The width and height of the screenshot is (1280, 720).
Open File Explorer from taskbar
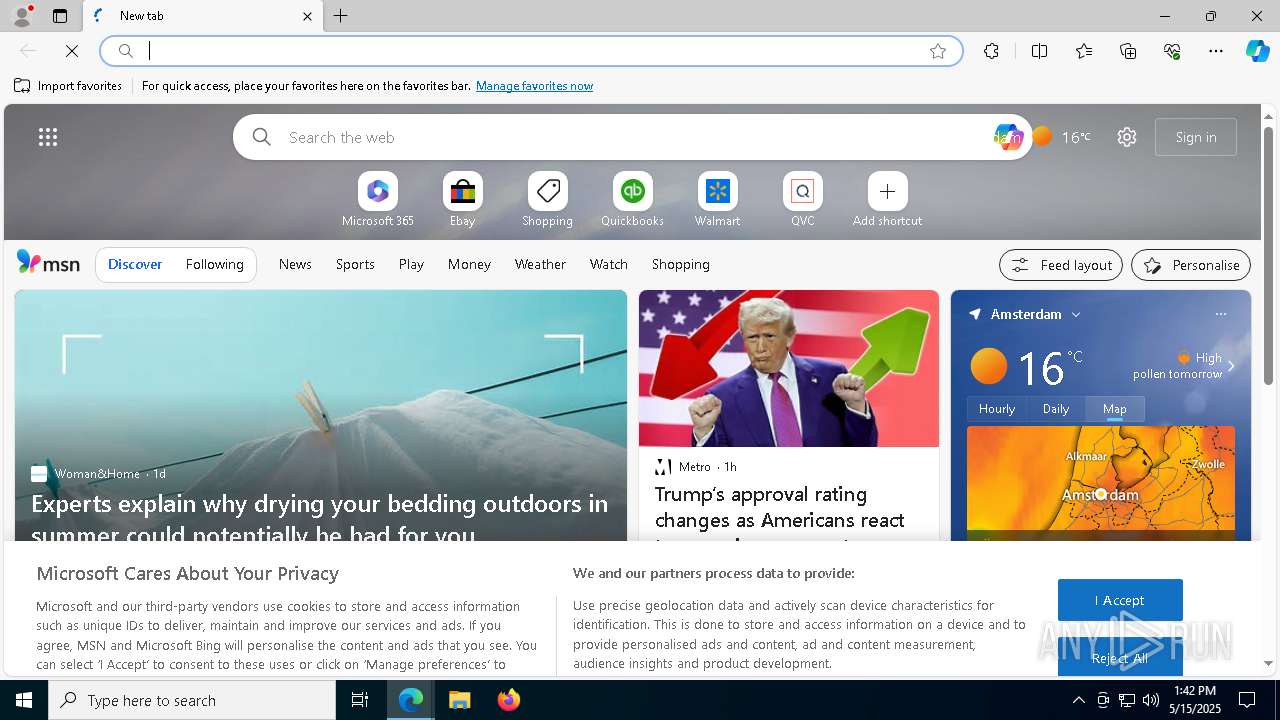tap(459, 700)
